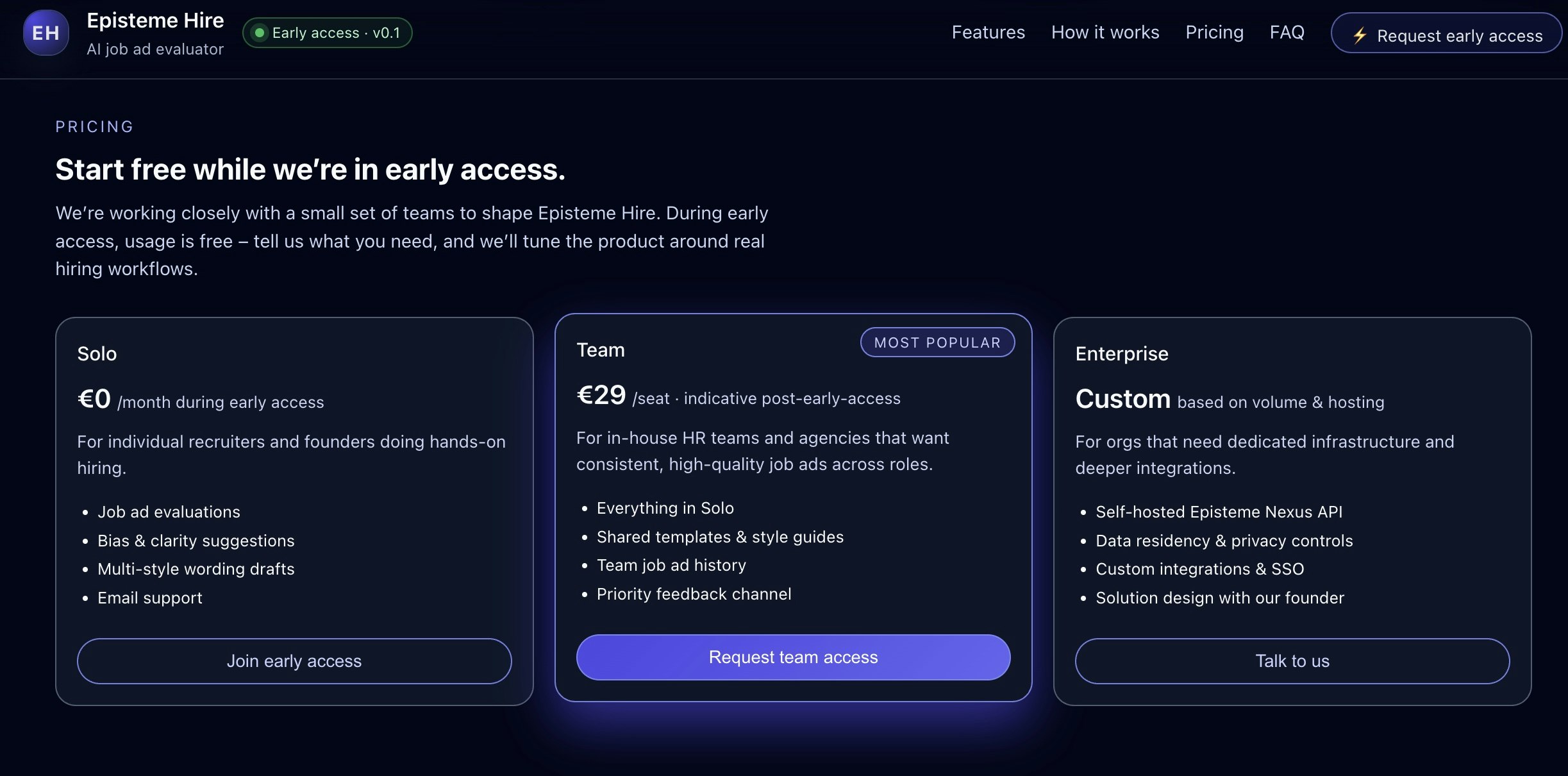1568x776 pixels.
Task: Select the Early access v0.1 badge
Action: pos(327,32)
